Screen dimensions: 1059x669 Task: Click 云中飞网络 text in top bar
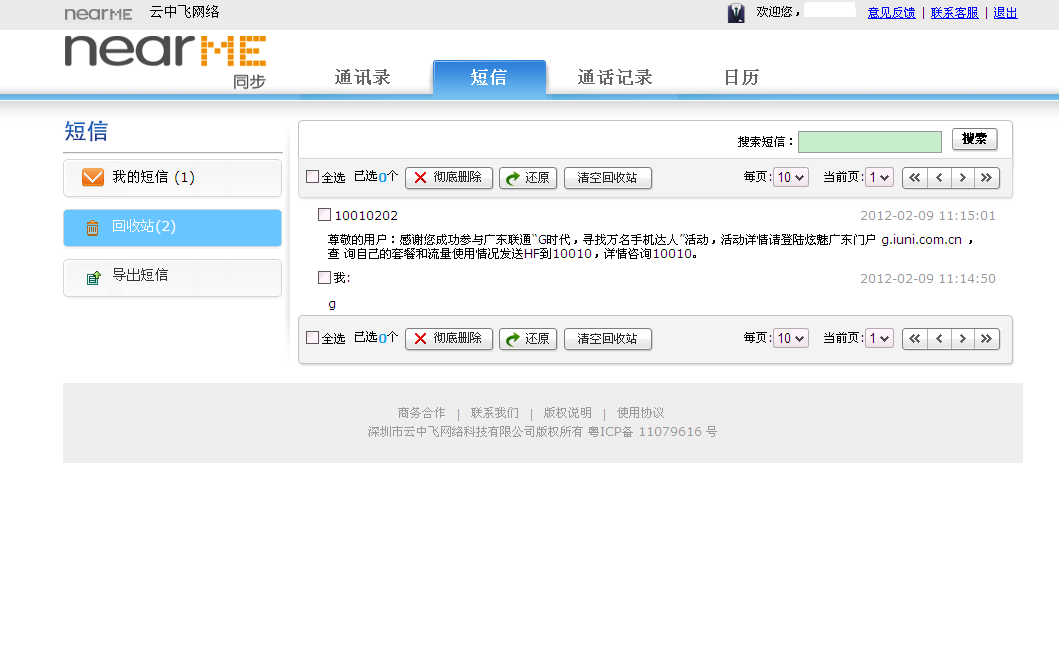(184, 12)
